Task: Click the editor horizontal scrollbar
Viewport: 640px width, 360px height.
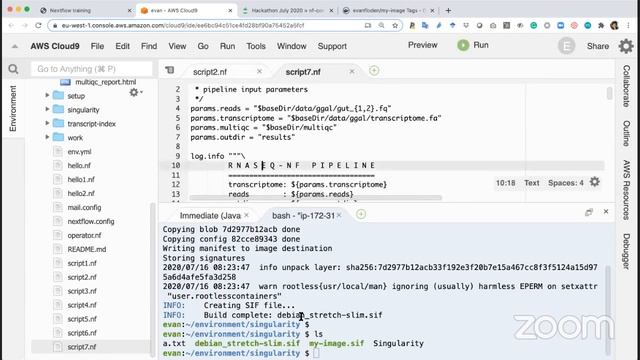Action: [x=315, y=198]
